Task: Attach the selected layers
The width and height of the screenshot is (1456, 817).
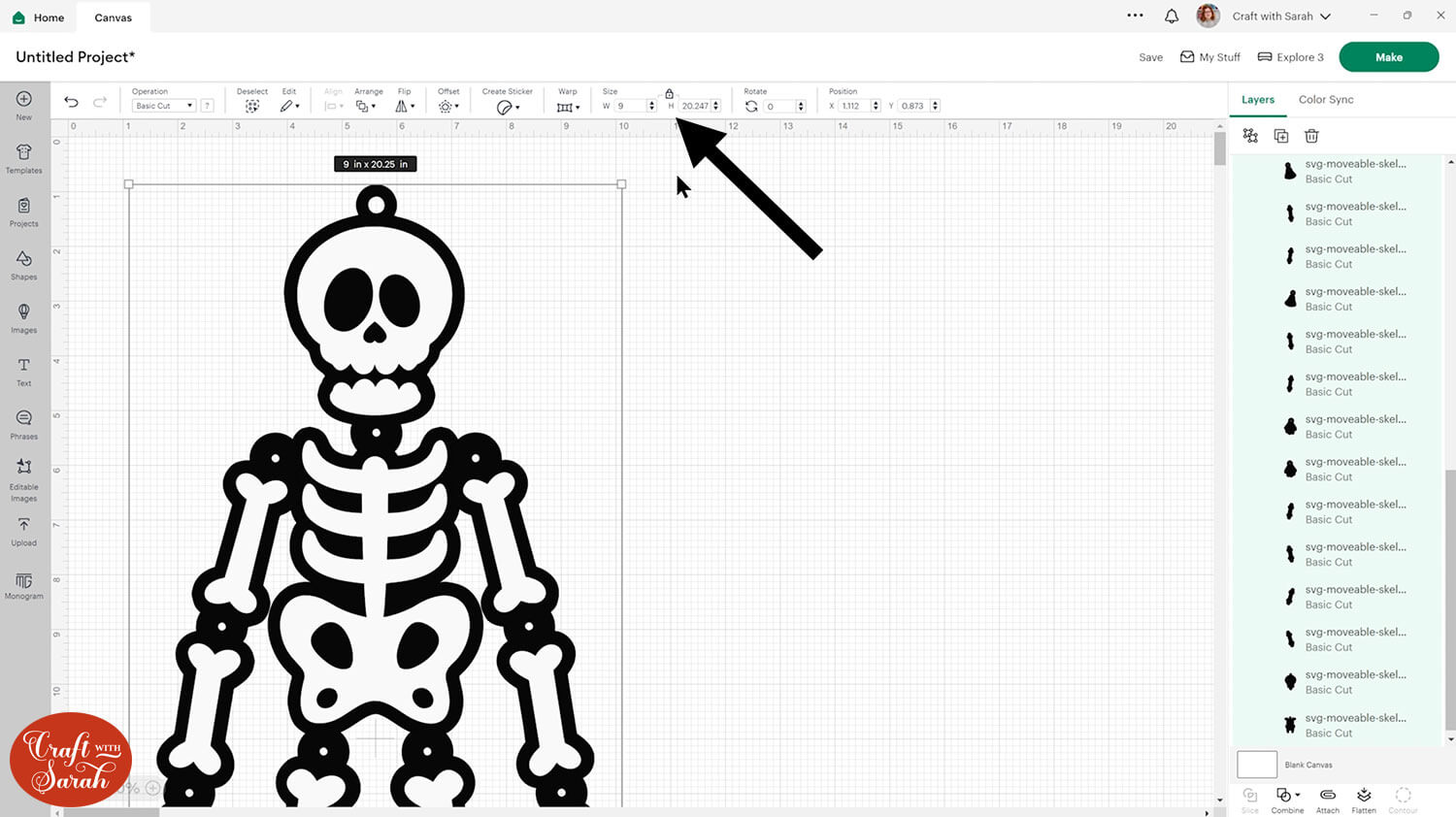Action: coord(1326,799)
